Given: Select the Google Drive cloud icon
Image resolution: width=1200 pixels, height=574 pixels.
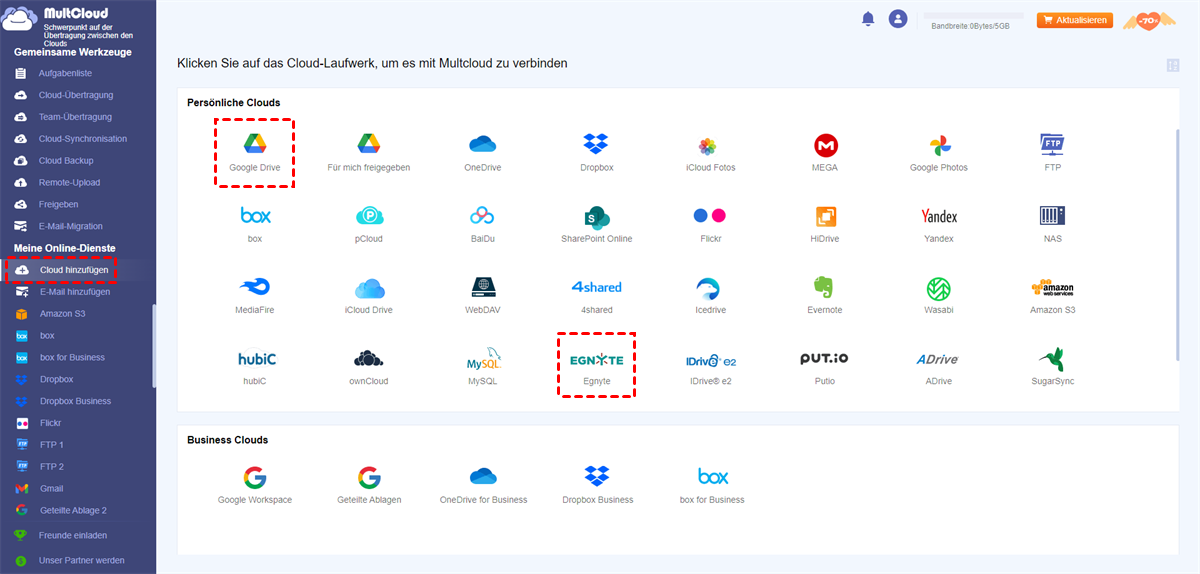Looking at the screenshot, I should pyautogui.click(x=255, y=145).
